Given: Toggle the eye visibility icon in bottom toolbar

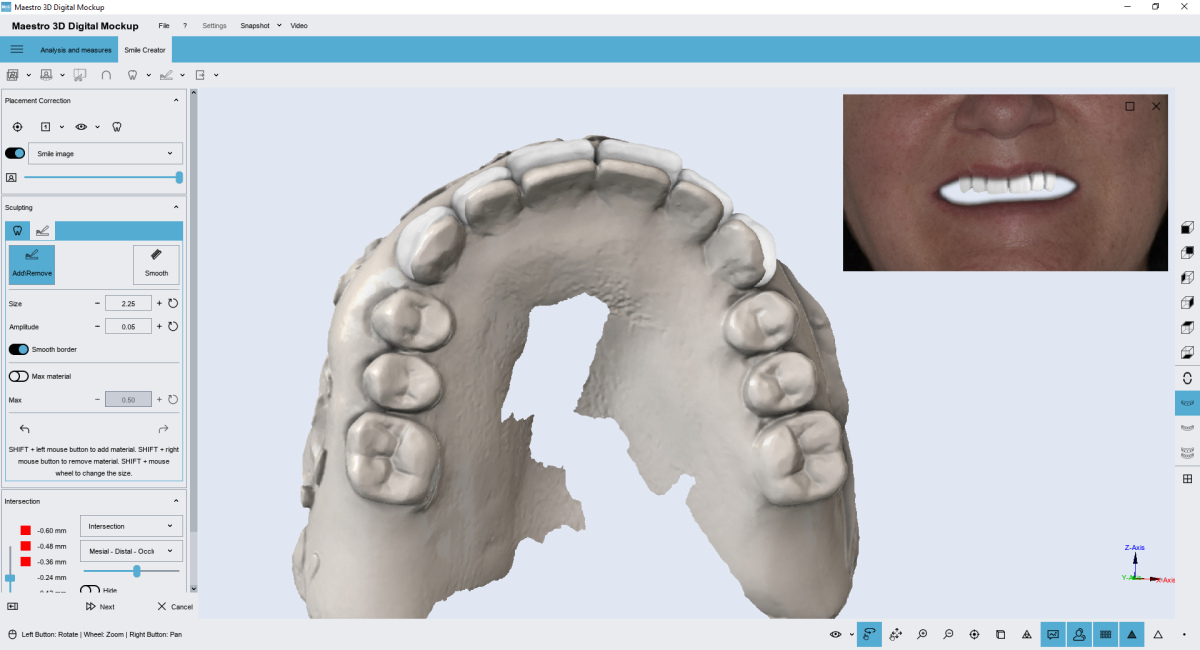Looking at the screenshot, I should click(835, 634).
